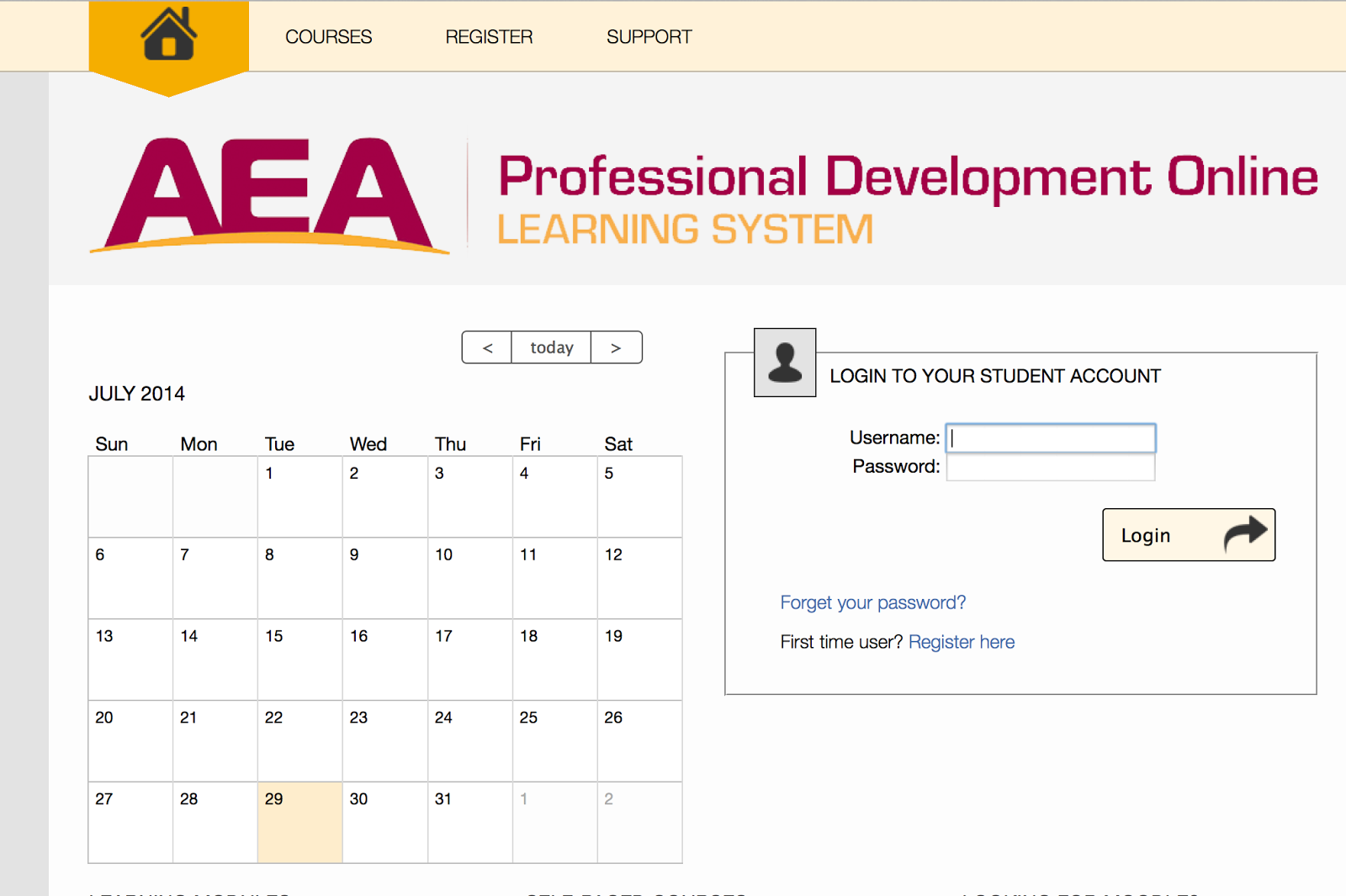Click the user avatar icon above the login panel
The width and height of the screenshot is (1346, 896).
784,363
